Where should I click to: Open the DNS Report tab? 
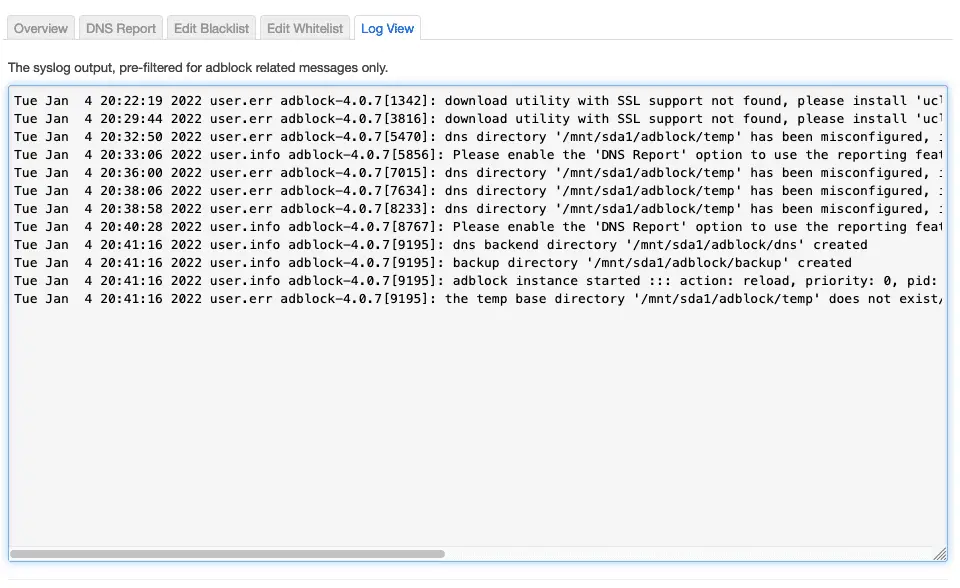(121, 28)
